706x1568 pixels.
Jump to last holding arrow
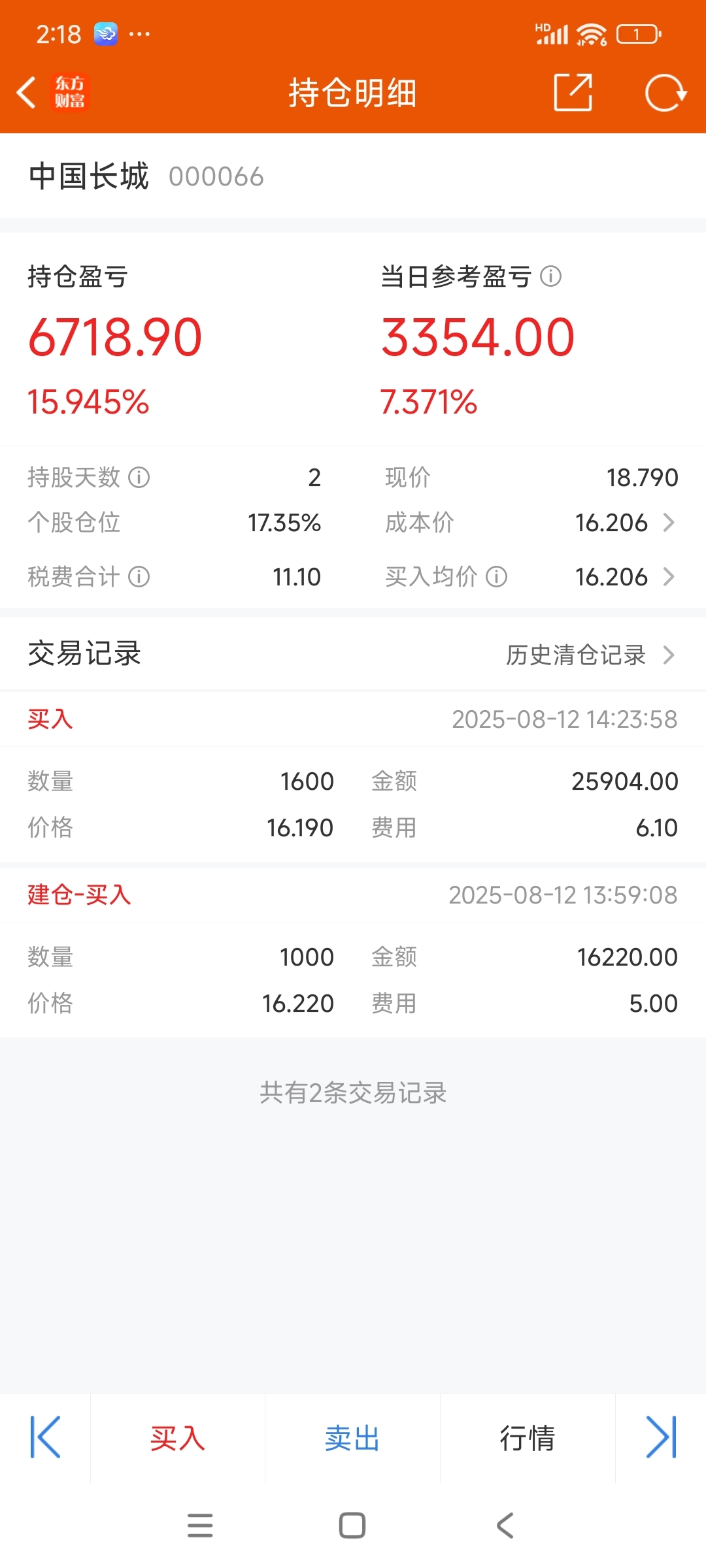tap(661, 1437)
